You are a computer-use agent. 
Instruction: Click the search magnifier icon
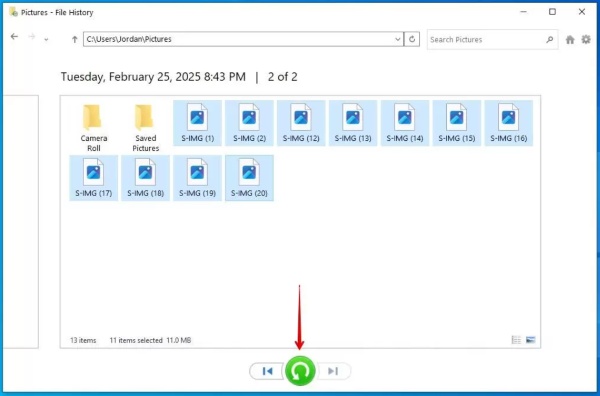550,39
